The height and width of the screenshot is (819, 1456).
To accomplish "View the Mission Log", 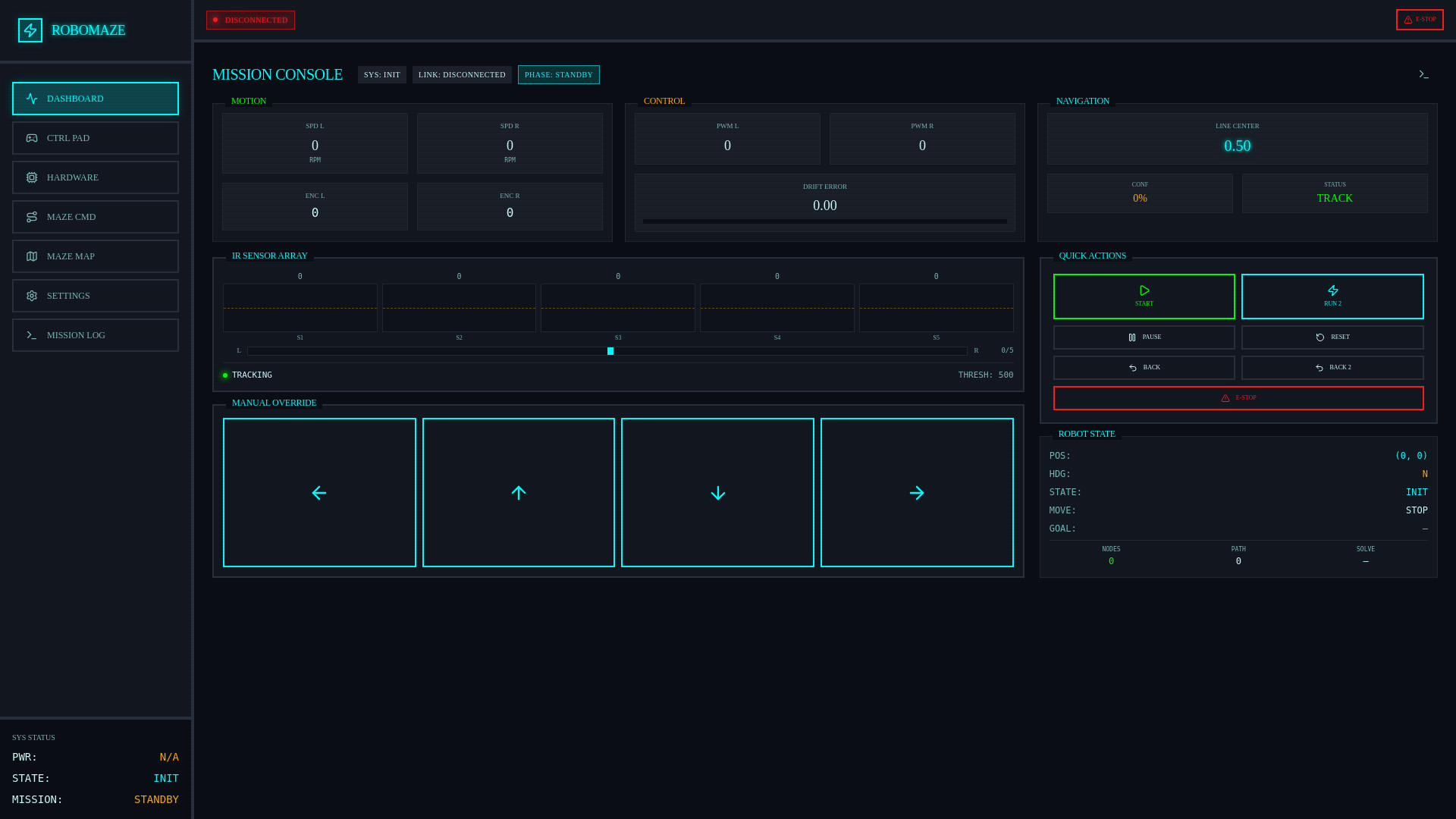I will click(x=96, y=335).
